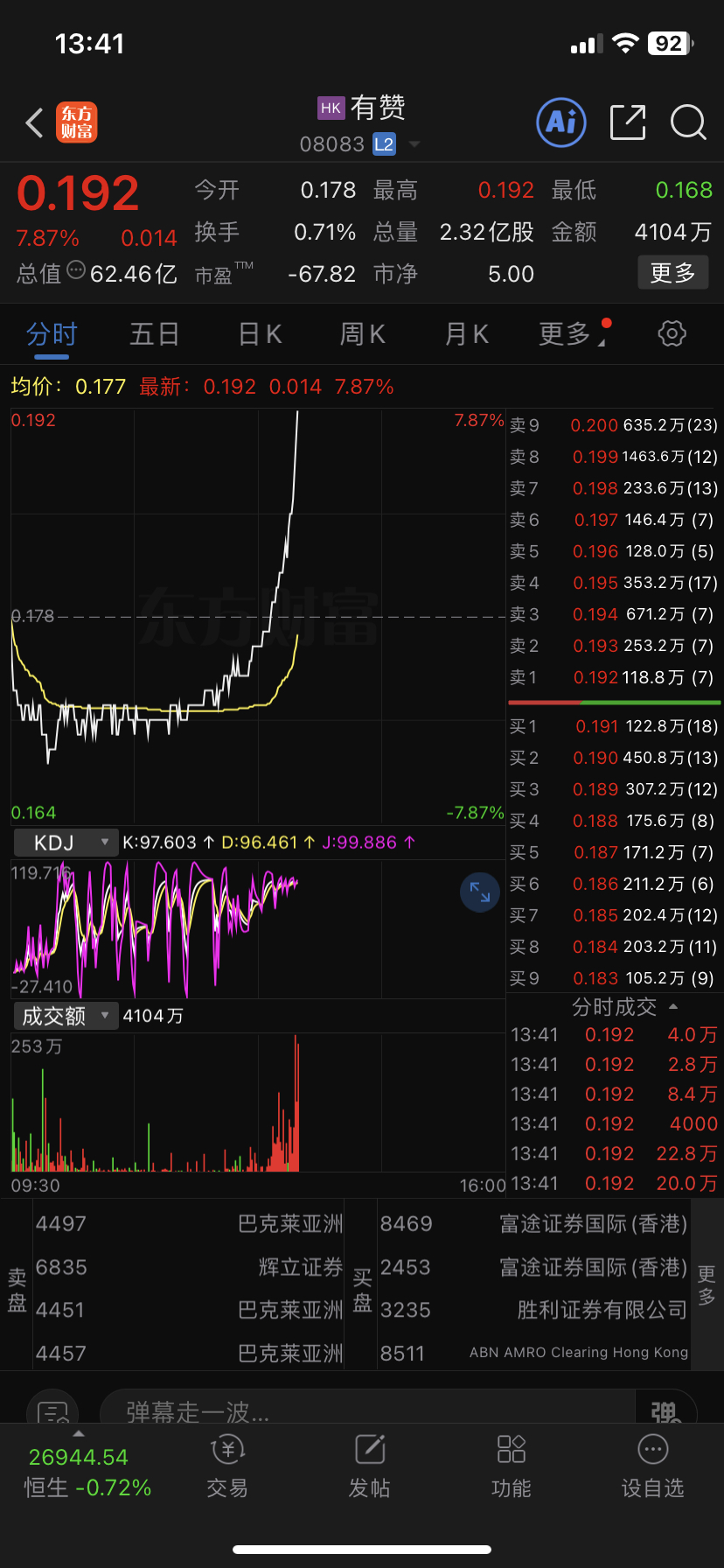Image resolution: width=724 pixels, height=1568 pixels.
Task: Select 卖8 ask row at 0.199
Action: coord(614,457)
